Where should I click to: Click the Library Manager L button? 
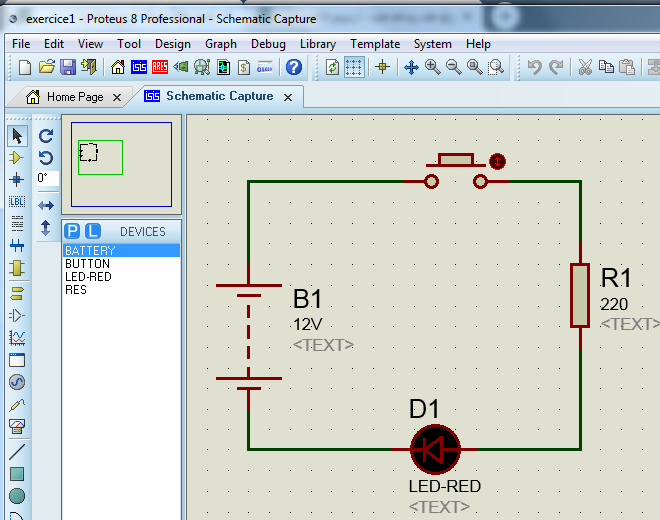coord(92,231)
